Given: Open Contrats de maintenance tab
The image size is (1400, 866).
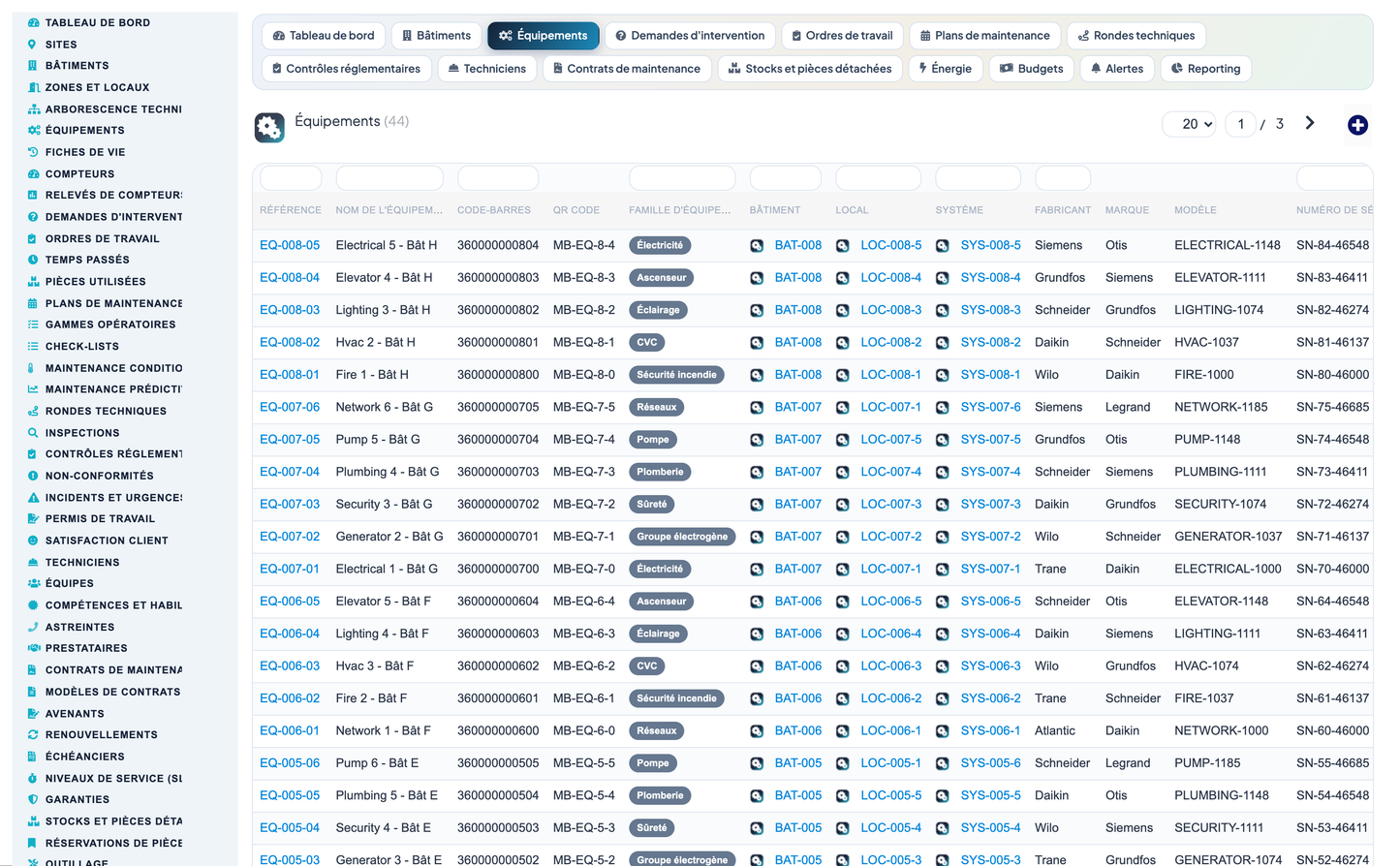Looking at the screenshot, I should pos(627,69).
